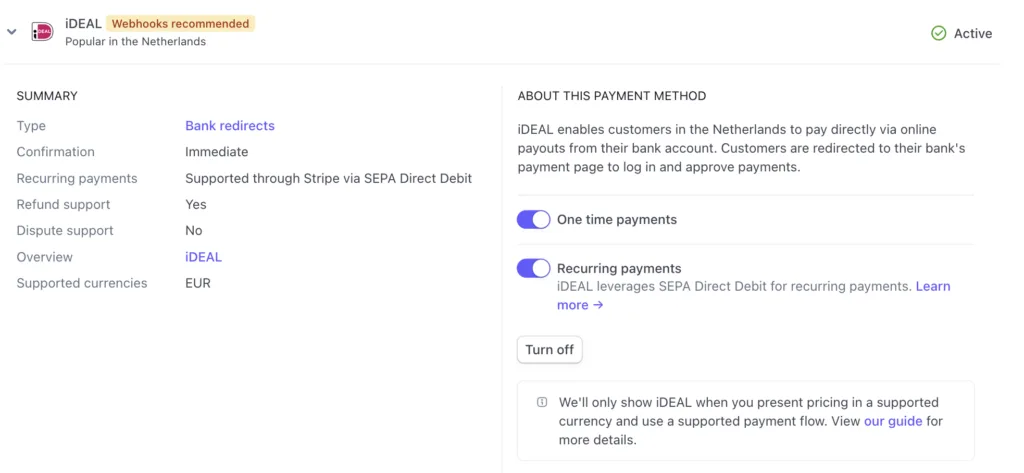Disable the Recurring payments switch
1024x473 pixels.
pos(534,268)
